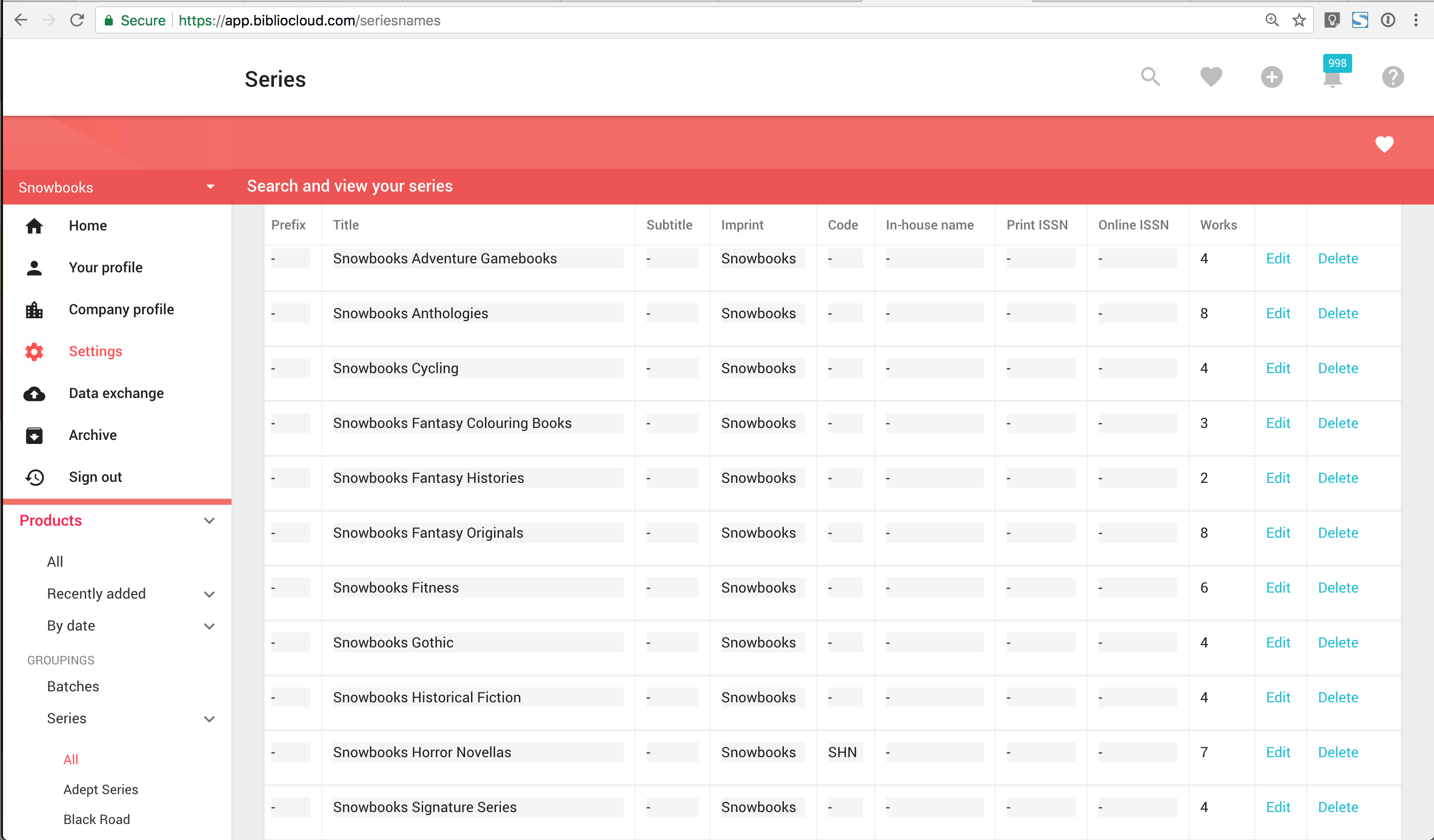Click the zoom magnifier icon in address bar
1434x840 pixels.
1271,20
